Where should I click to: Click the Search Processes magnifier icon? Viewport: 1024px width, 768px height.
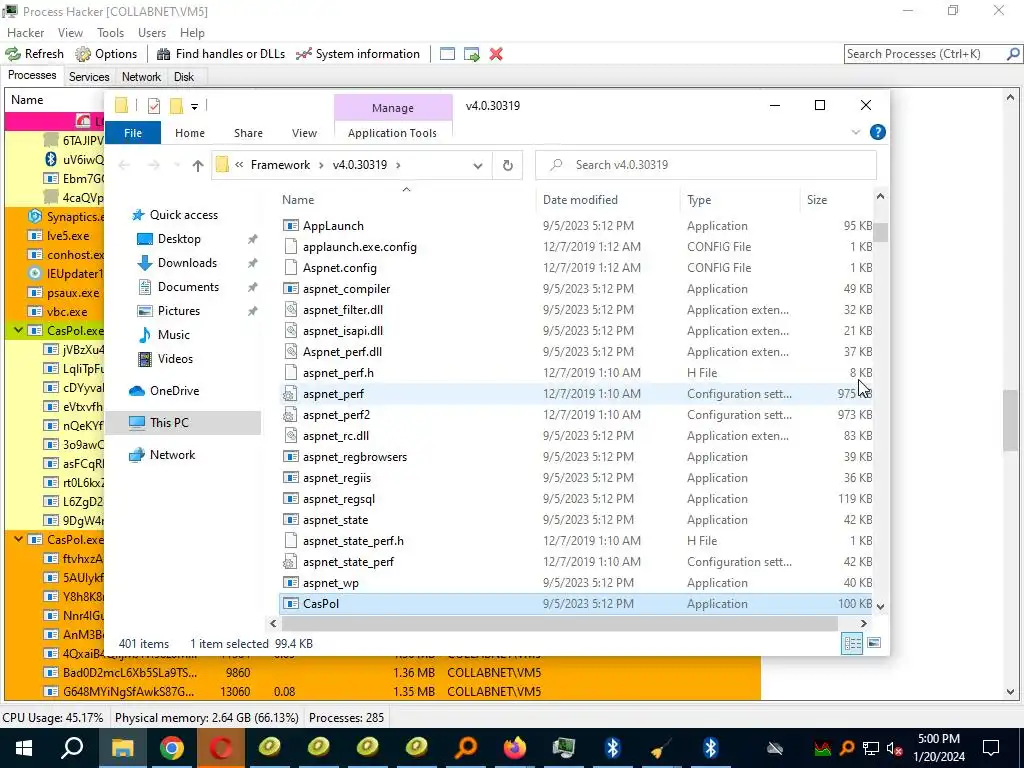click(x=1013, y=54)
